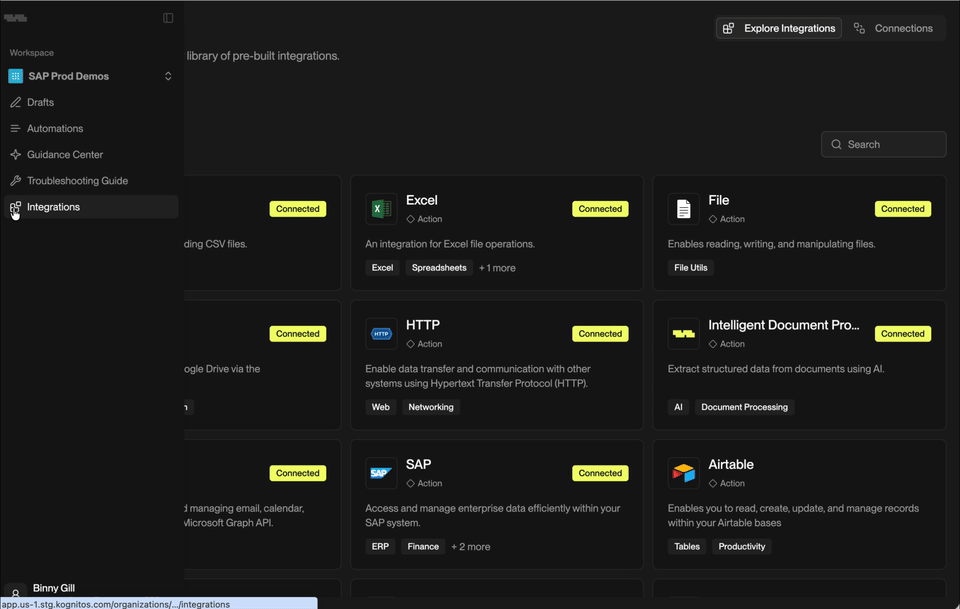
Task: Toggle the sidebar collapse control
Action: pyautogui.click(x=168, y=17)
